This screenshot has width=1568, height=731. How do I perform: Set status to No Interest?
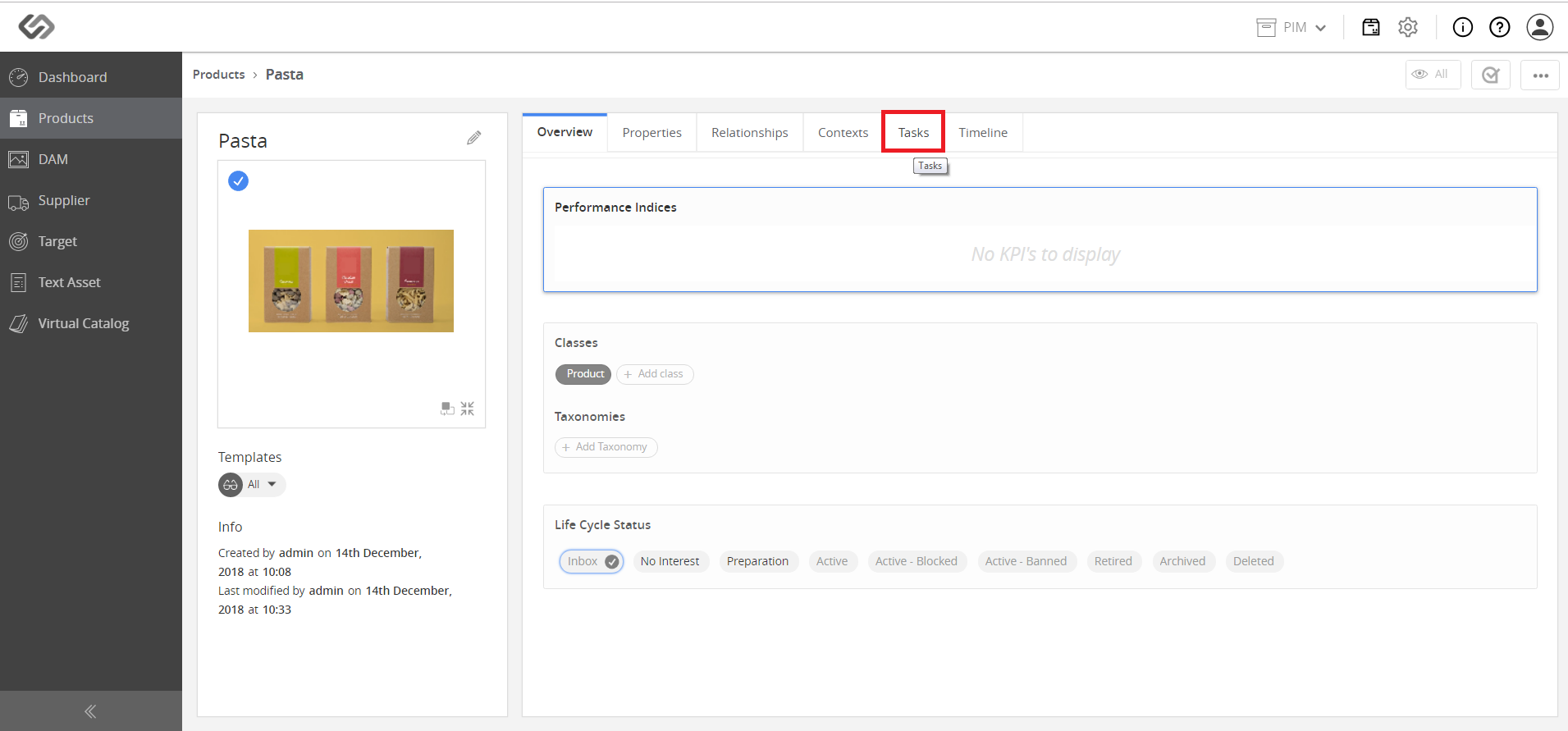[670, 561]
